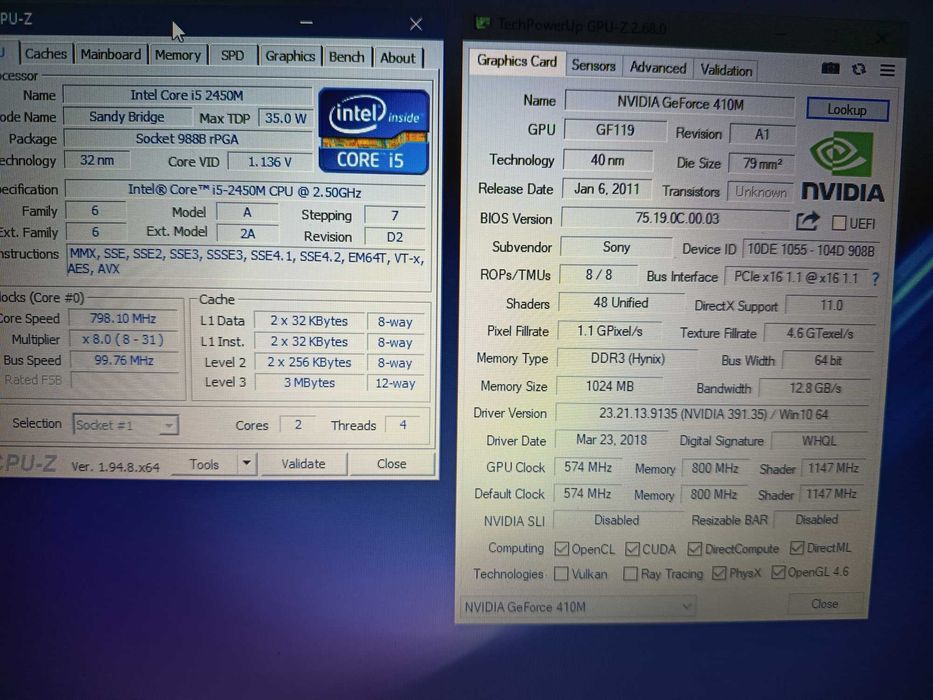Click the BIOS Version field 75.19.0C.00.03
933x700 pixels.
(676, 218)
